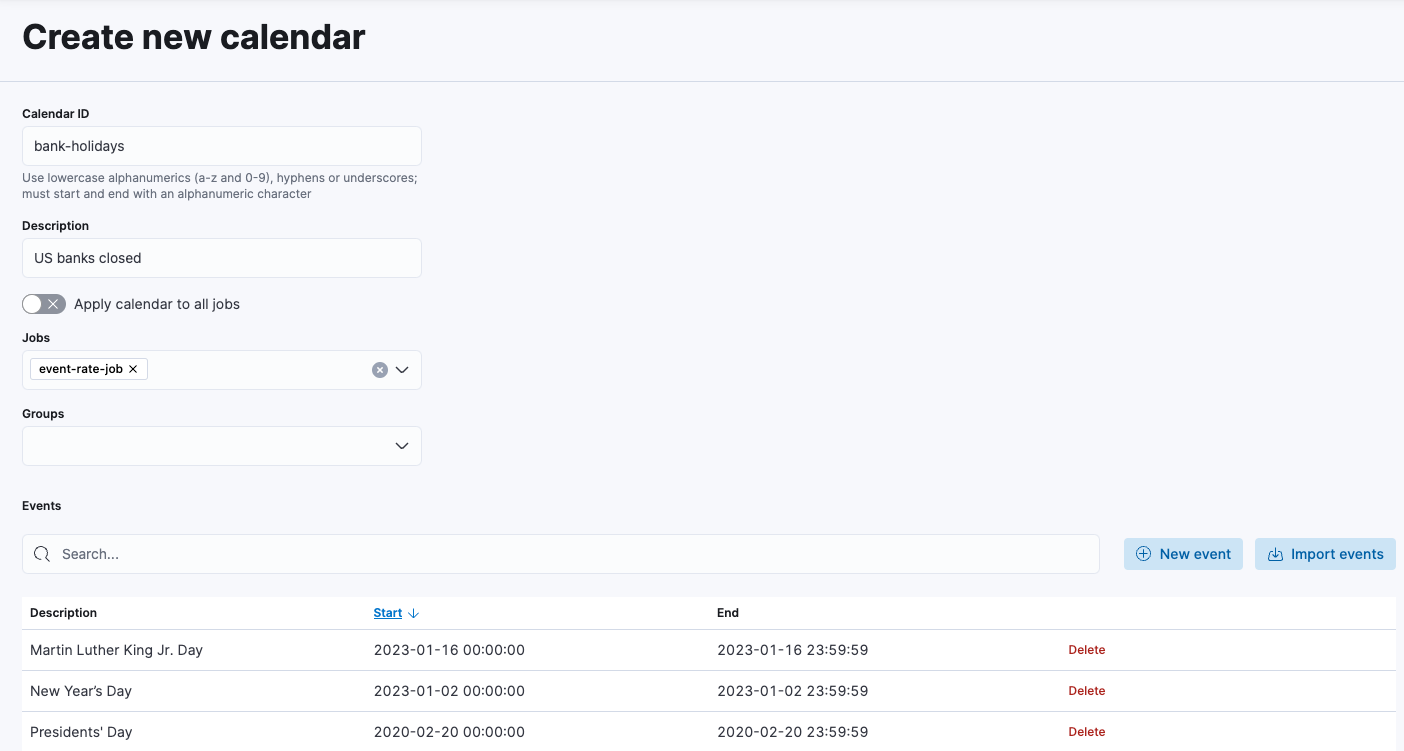Screen dimensions: 1404x751
Task: Delete the Presidents' Day event
Action: [1086, 732]
